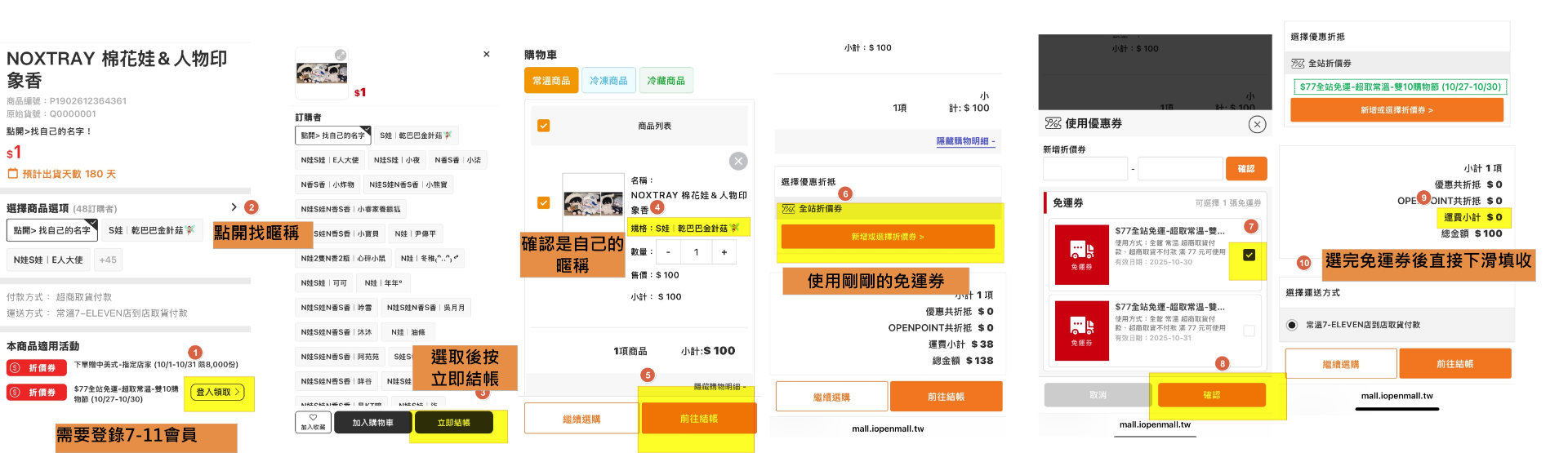This screenshot has width=1568, height=453.
Task: Close the product option popup with X
Action: pos(487,55)
